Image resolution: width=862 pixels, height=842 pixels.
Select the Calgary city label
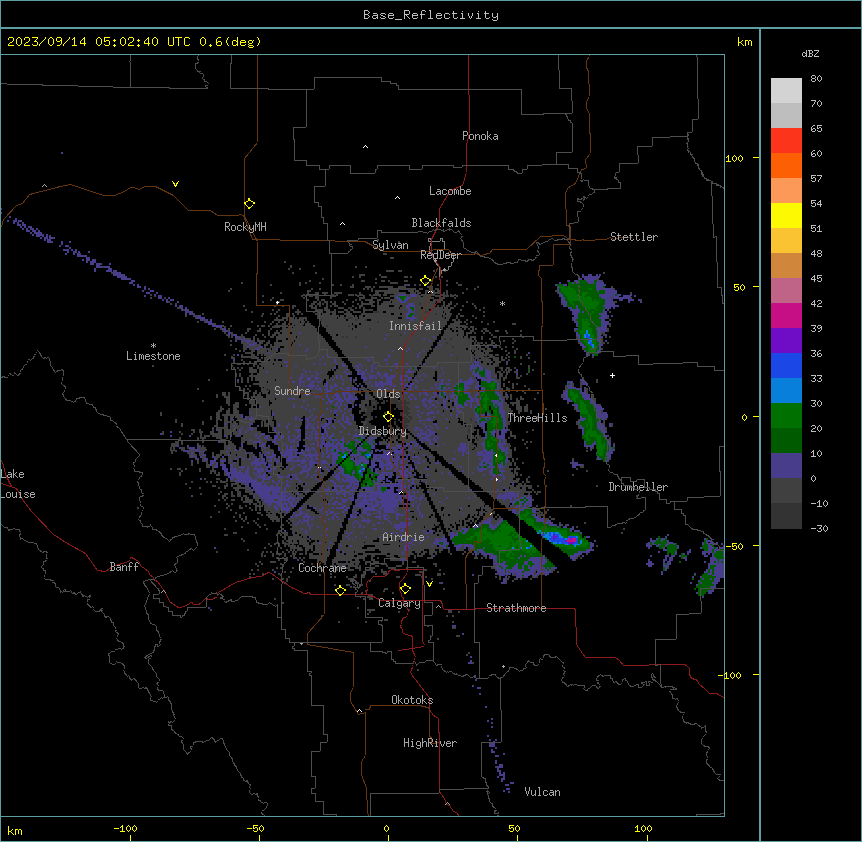(x=400, y=603)
